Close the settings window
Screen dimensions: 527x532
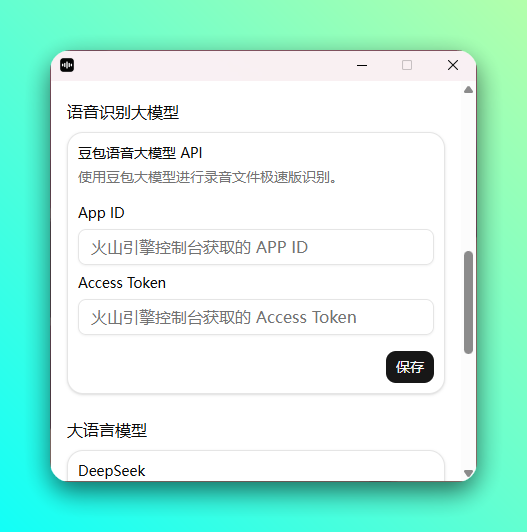pyautogui.click(x=453, y=65)
